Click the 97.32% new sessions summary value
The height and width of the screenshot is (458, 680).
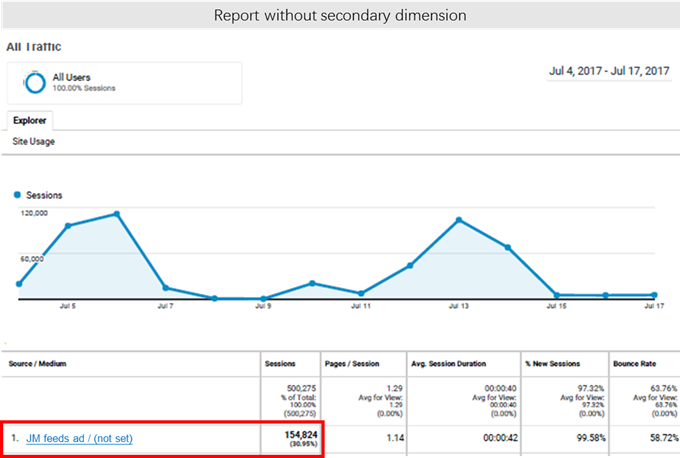tap(591, 388)
